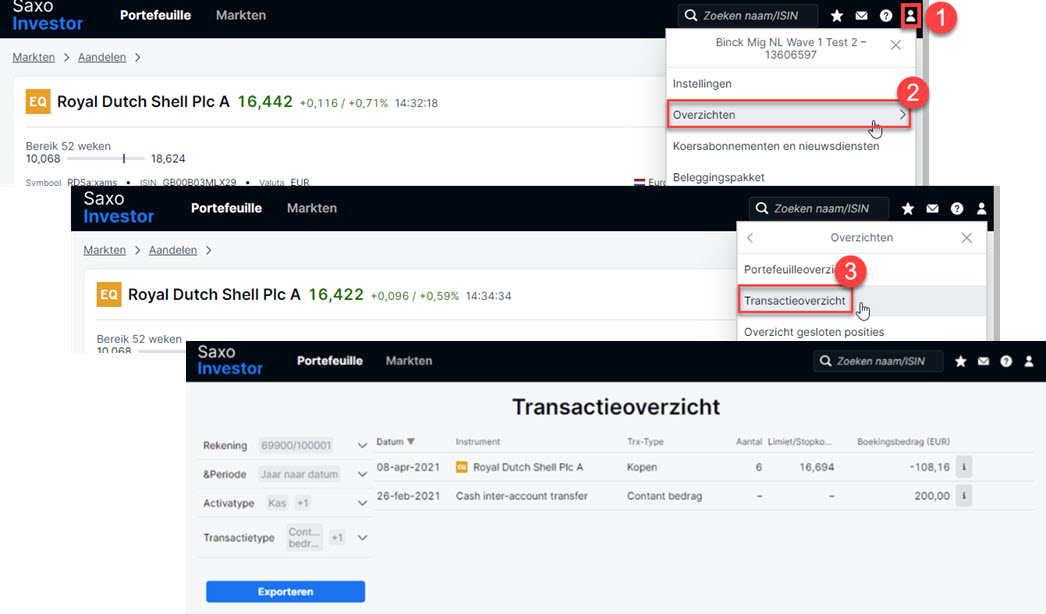1046x614 pixels.
Task: Click the Exporteren button
Action: [286, 591]
